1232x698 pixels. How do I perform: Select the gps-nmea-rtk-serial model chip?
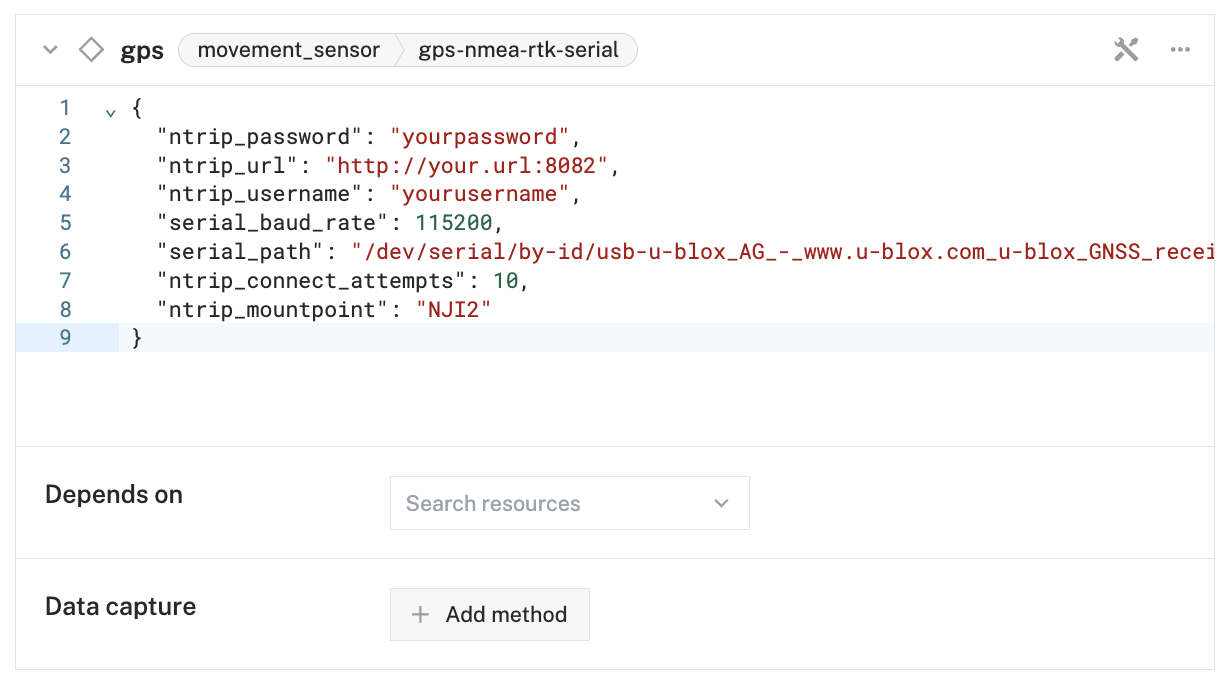pos(518,50)
